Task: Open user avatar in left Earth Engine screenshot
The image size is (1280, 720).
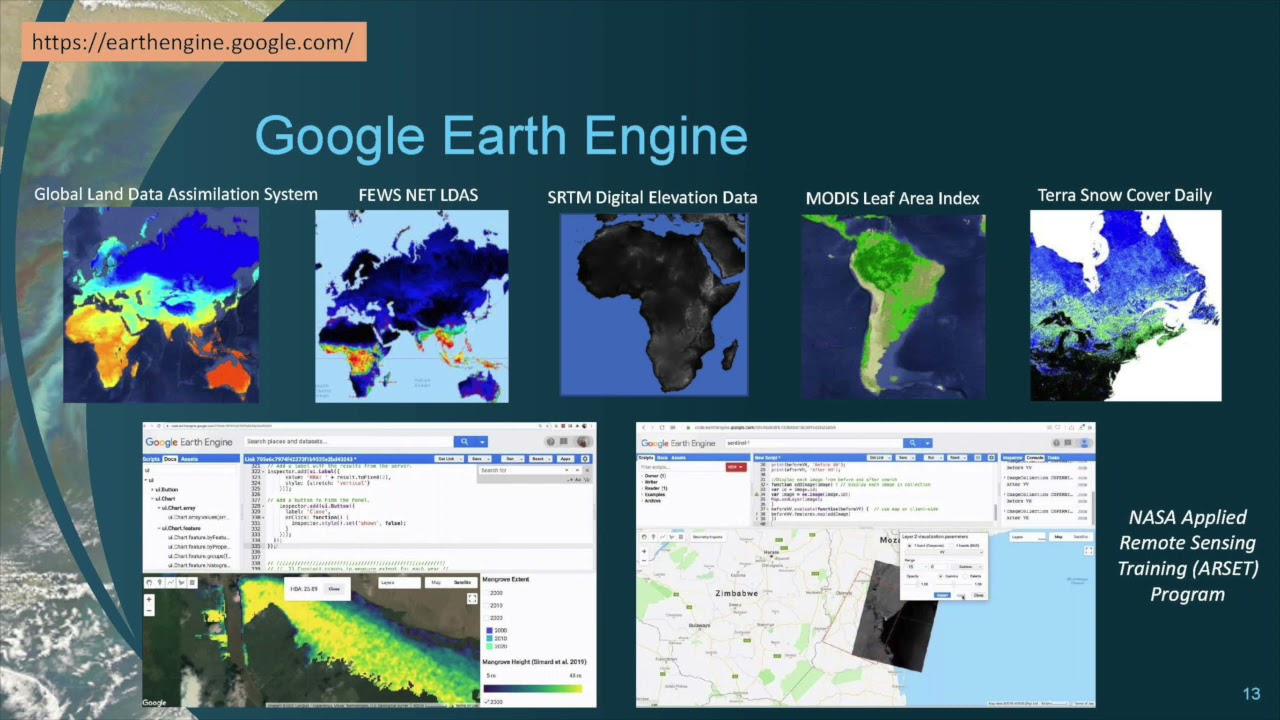Action: tap(583, 442)
